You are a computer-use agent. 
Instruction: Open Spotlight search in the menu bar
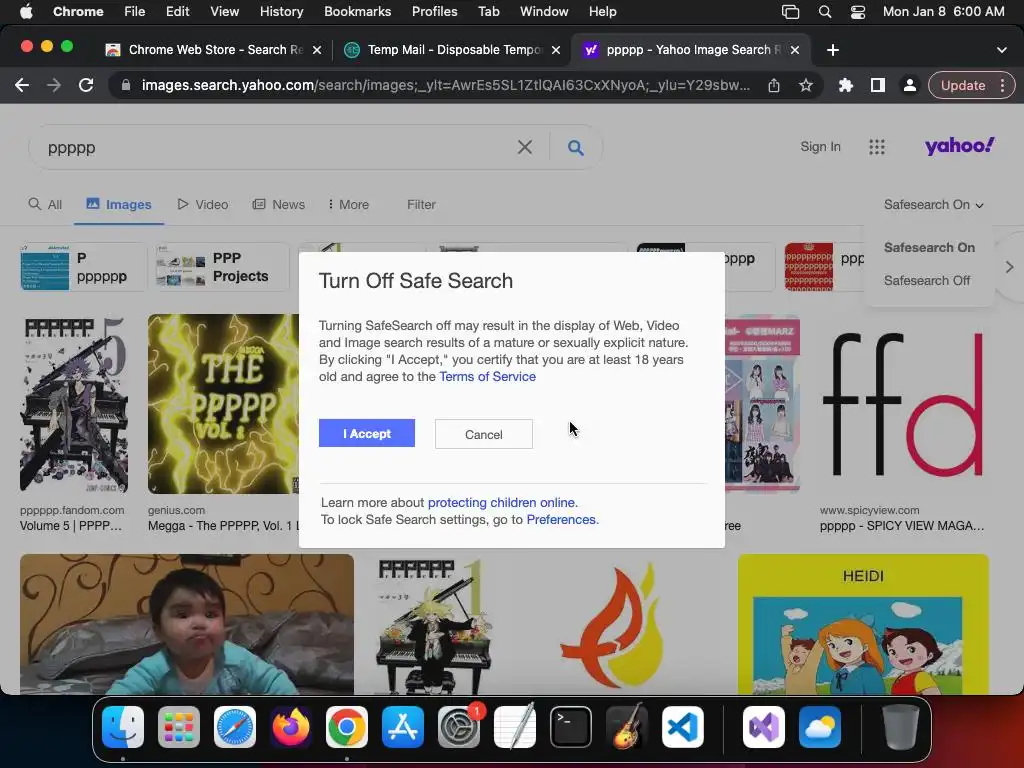(x=825, y=12)
